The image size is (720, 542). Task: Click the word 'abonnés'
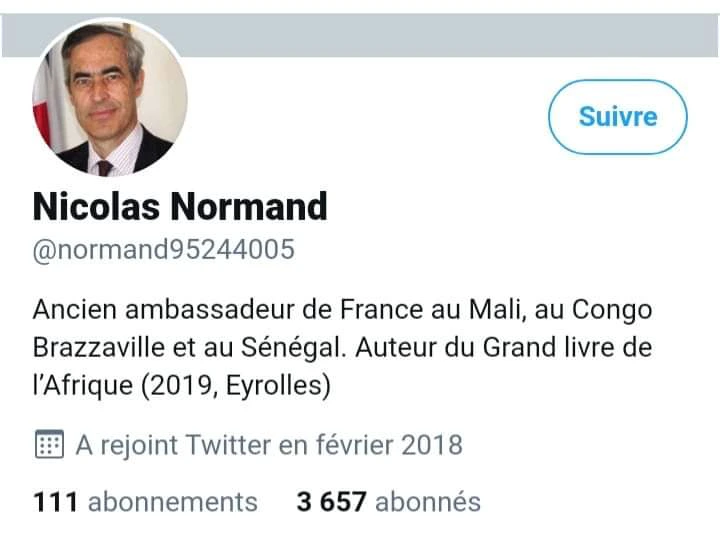point(428,501)
